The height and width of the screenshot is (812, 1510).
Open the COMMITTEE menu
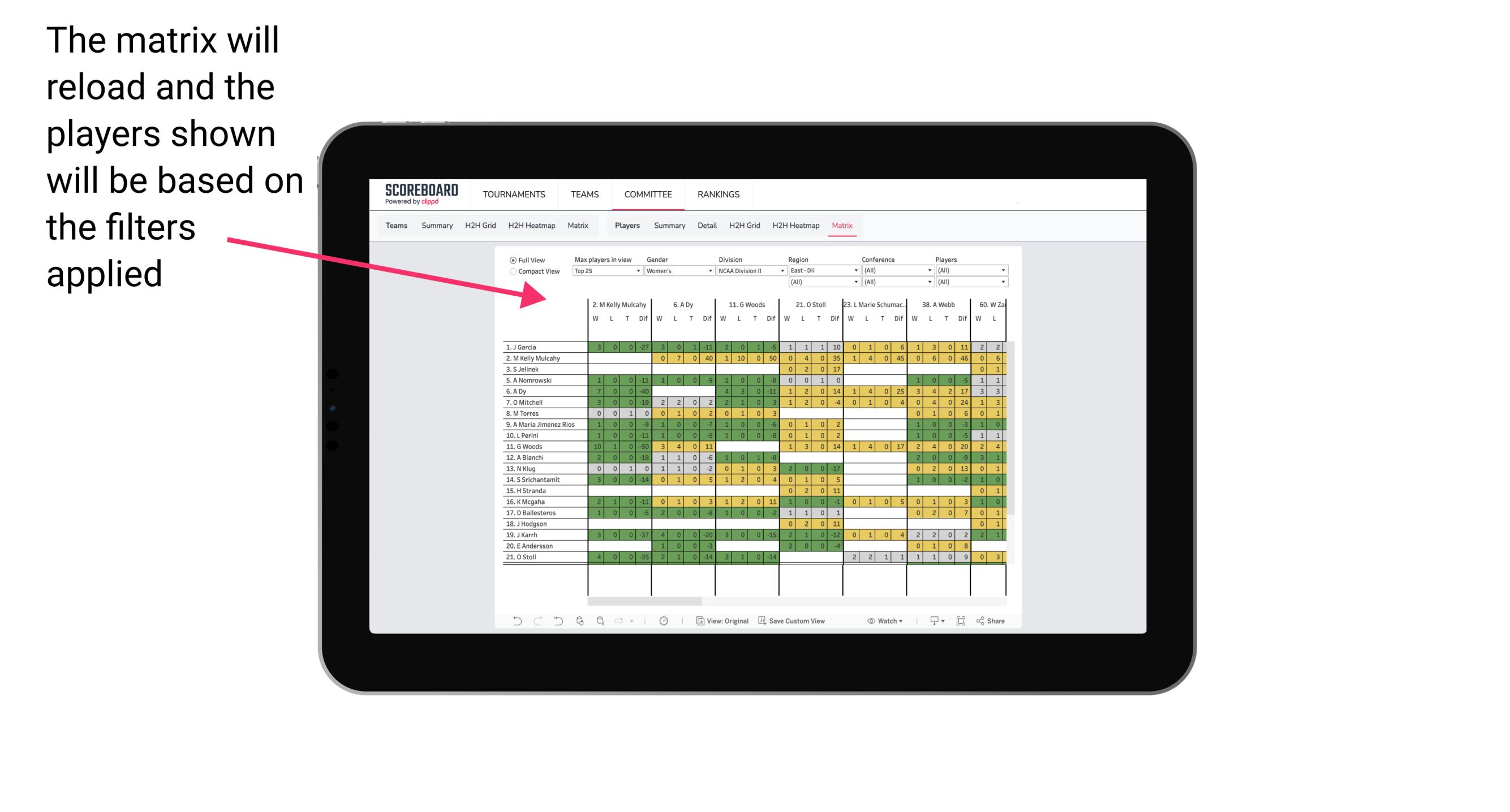pos(648,195)
